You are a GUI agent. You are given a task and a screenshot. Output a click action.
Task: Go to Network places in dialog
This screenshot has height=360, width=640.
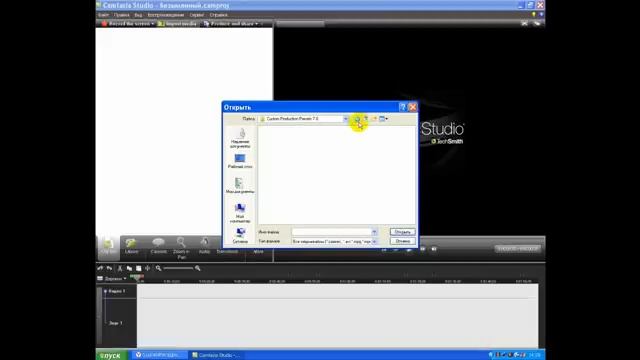pos(240,236)
